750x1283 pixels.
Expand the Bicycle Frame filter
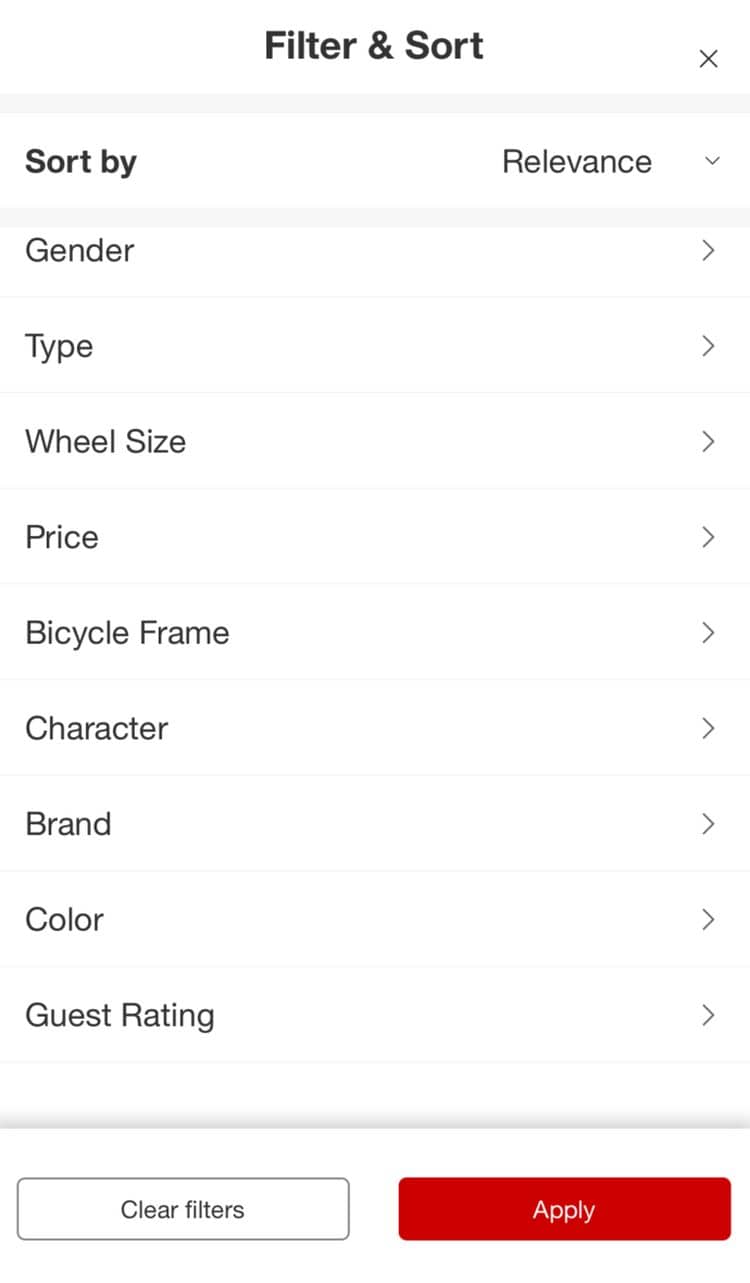click(127, 633)
